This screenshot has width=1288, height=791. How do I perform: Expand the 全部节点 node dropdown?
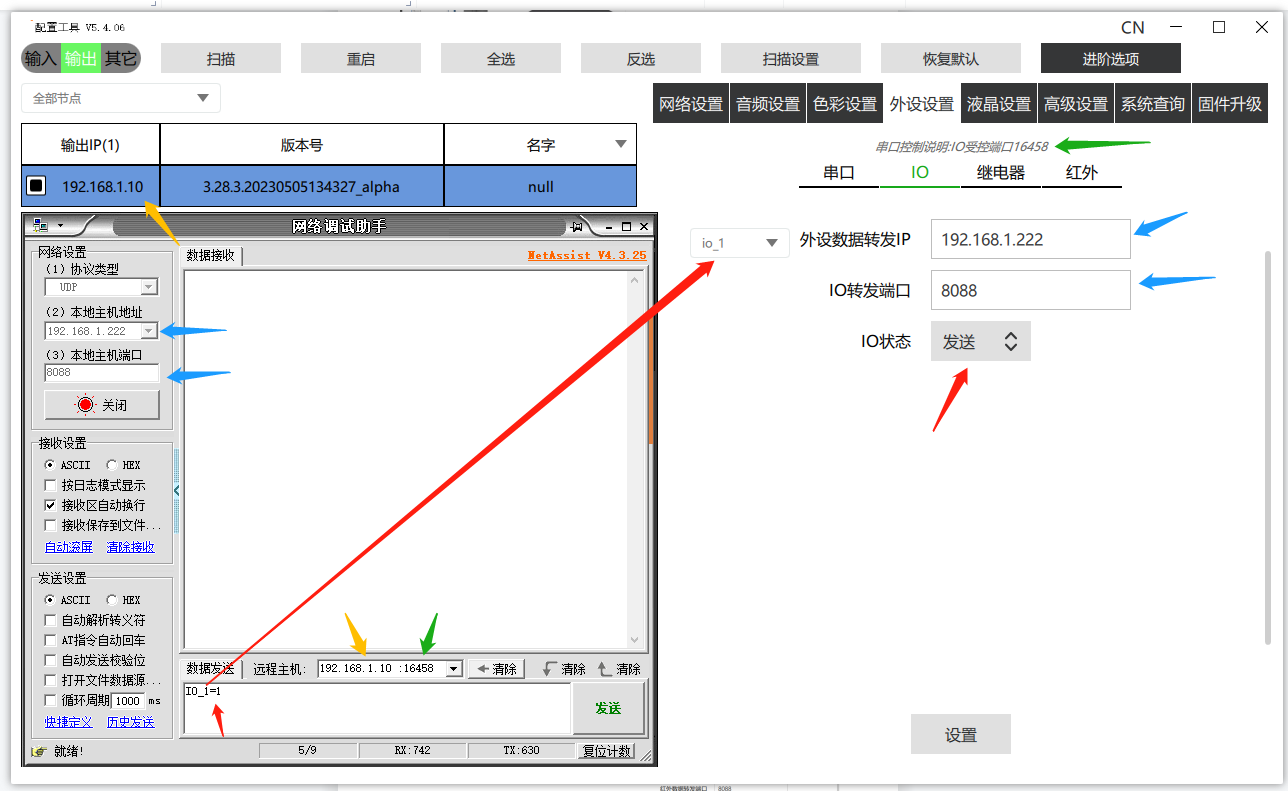(x=120, y=98)
